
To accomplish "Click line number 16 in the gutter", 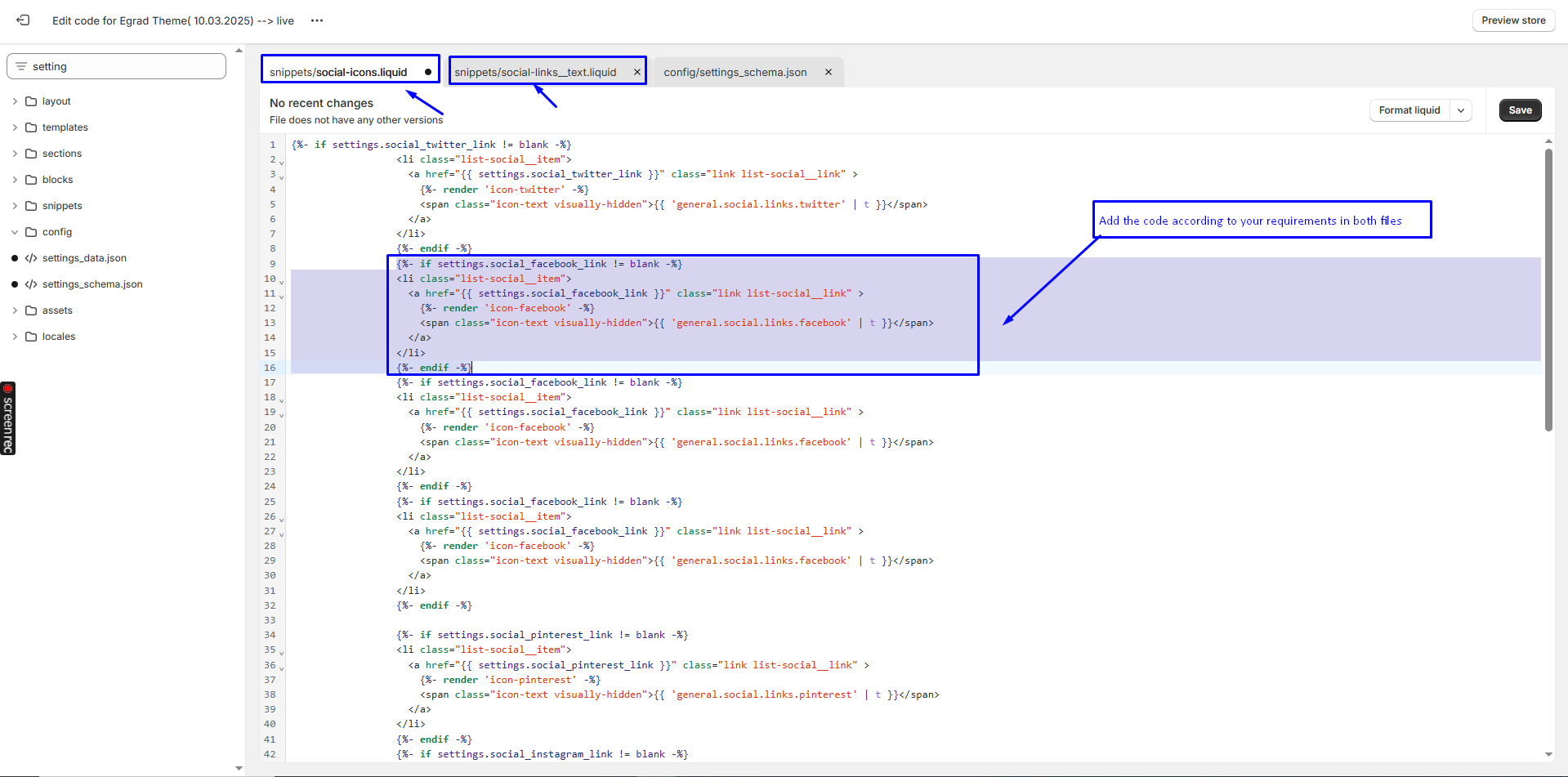I will tap(270, 368).
